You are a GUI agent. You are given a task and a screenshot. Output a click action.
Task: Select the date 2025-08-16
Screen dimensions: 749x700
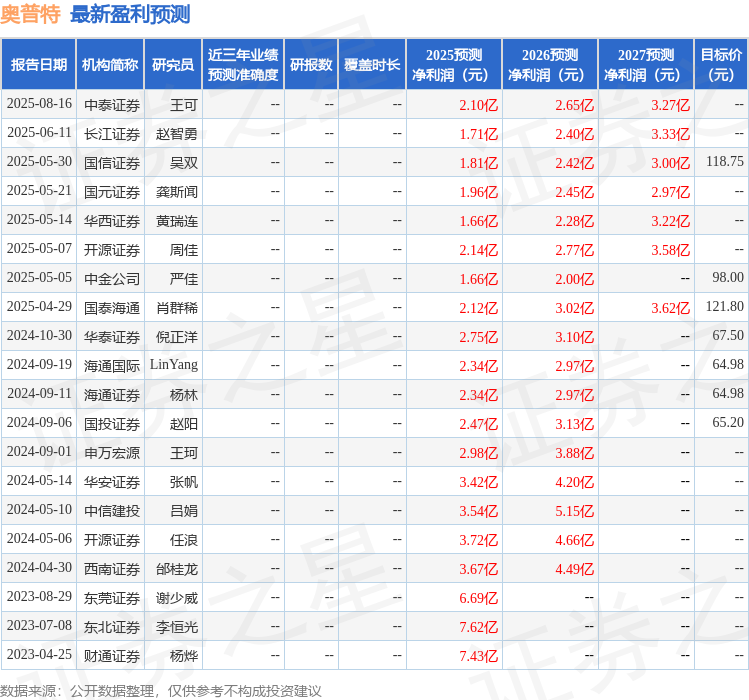click(x=39, y=104)
